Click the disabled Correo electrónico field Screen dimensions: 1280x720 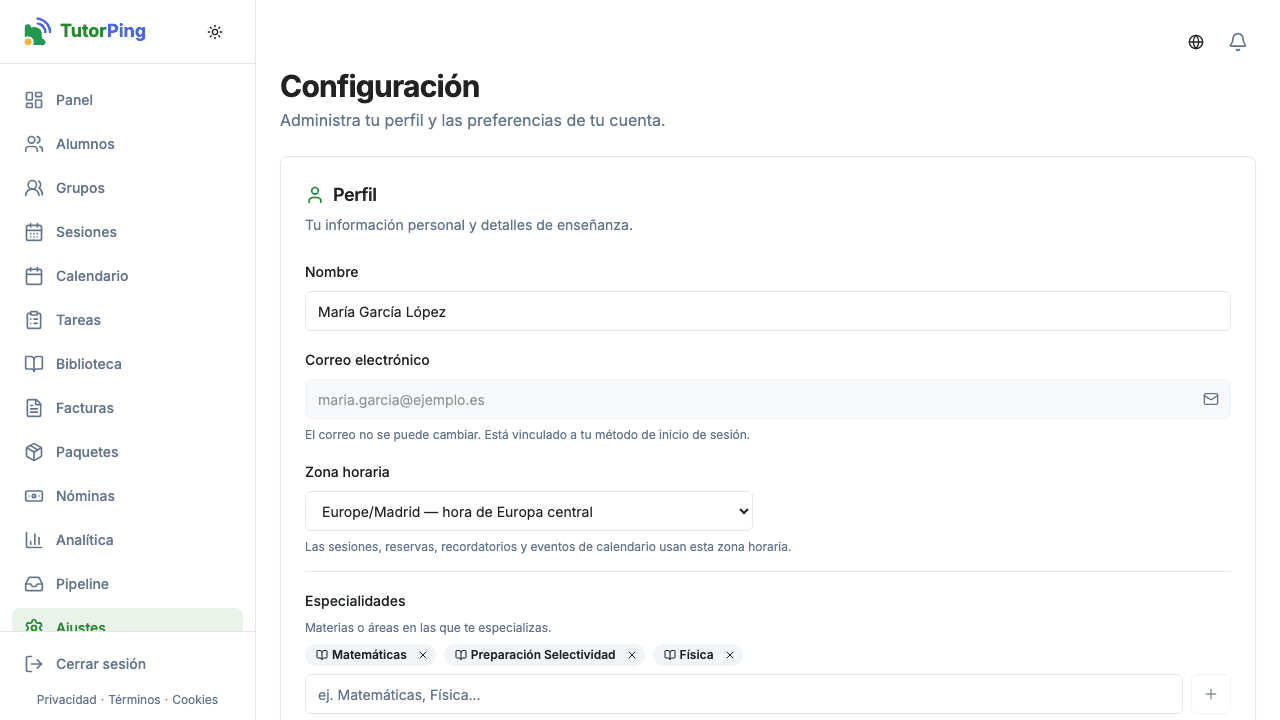coord(768,399)
